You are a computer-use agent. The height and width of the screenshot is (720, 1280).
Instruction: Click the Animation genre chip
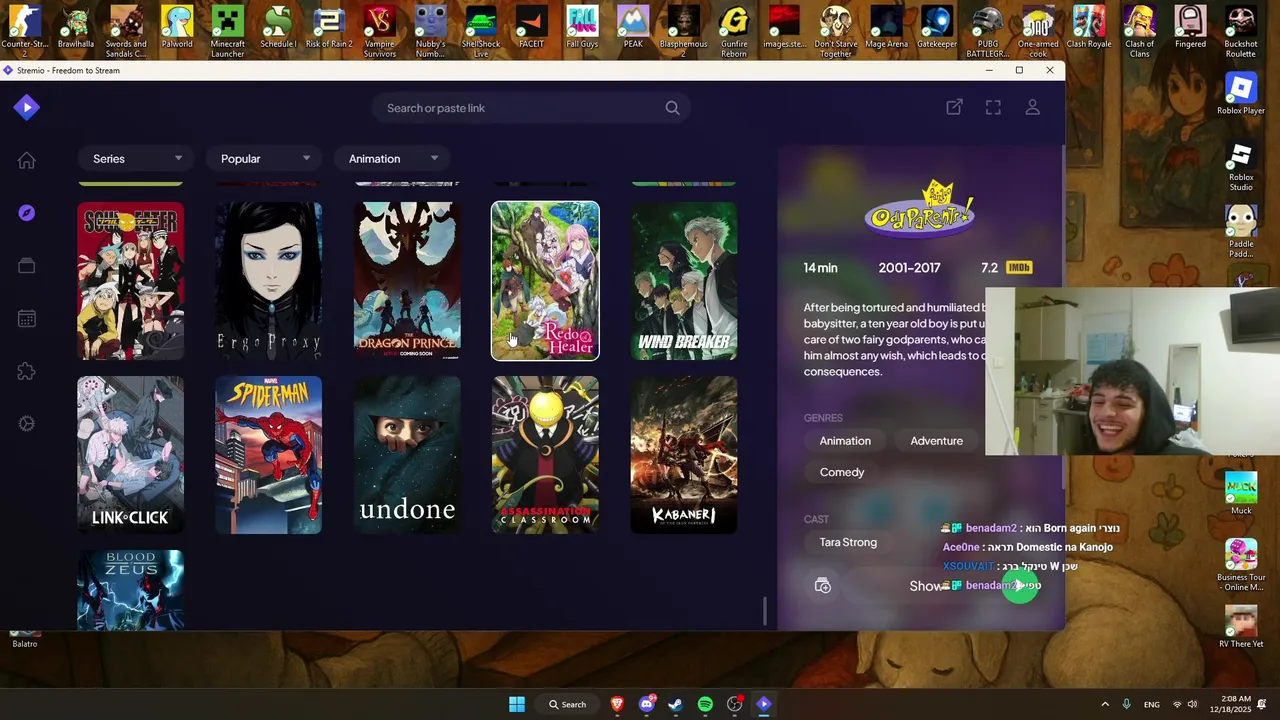tap(845, 441)
